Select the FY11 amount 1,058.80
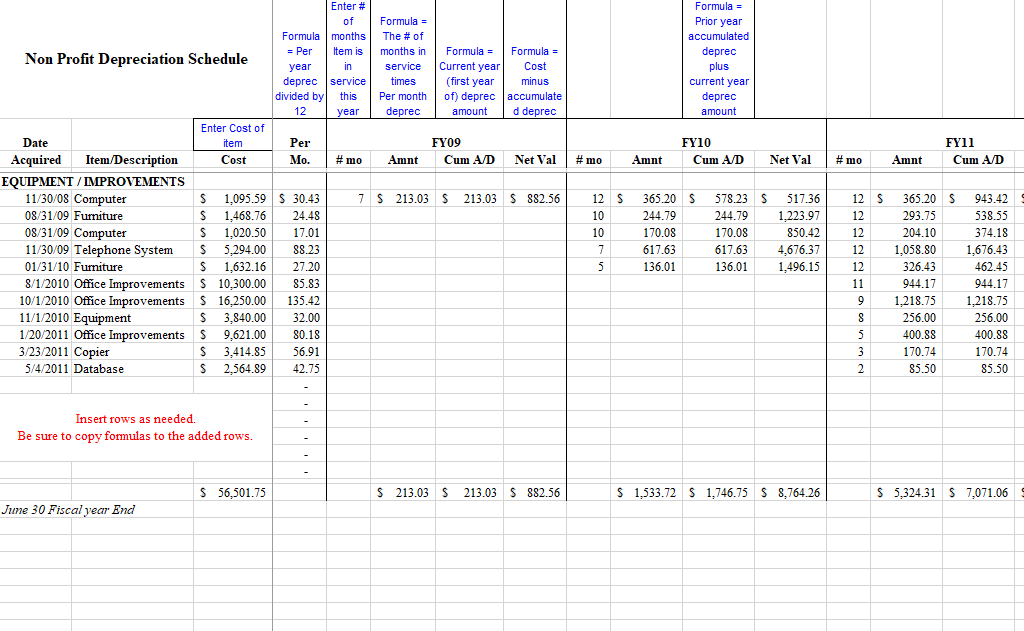Viewport: 1024px width, 631px height. pos(915,250)
